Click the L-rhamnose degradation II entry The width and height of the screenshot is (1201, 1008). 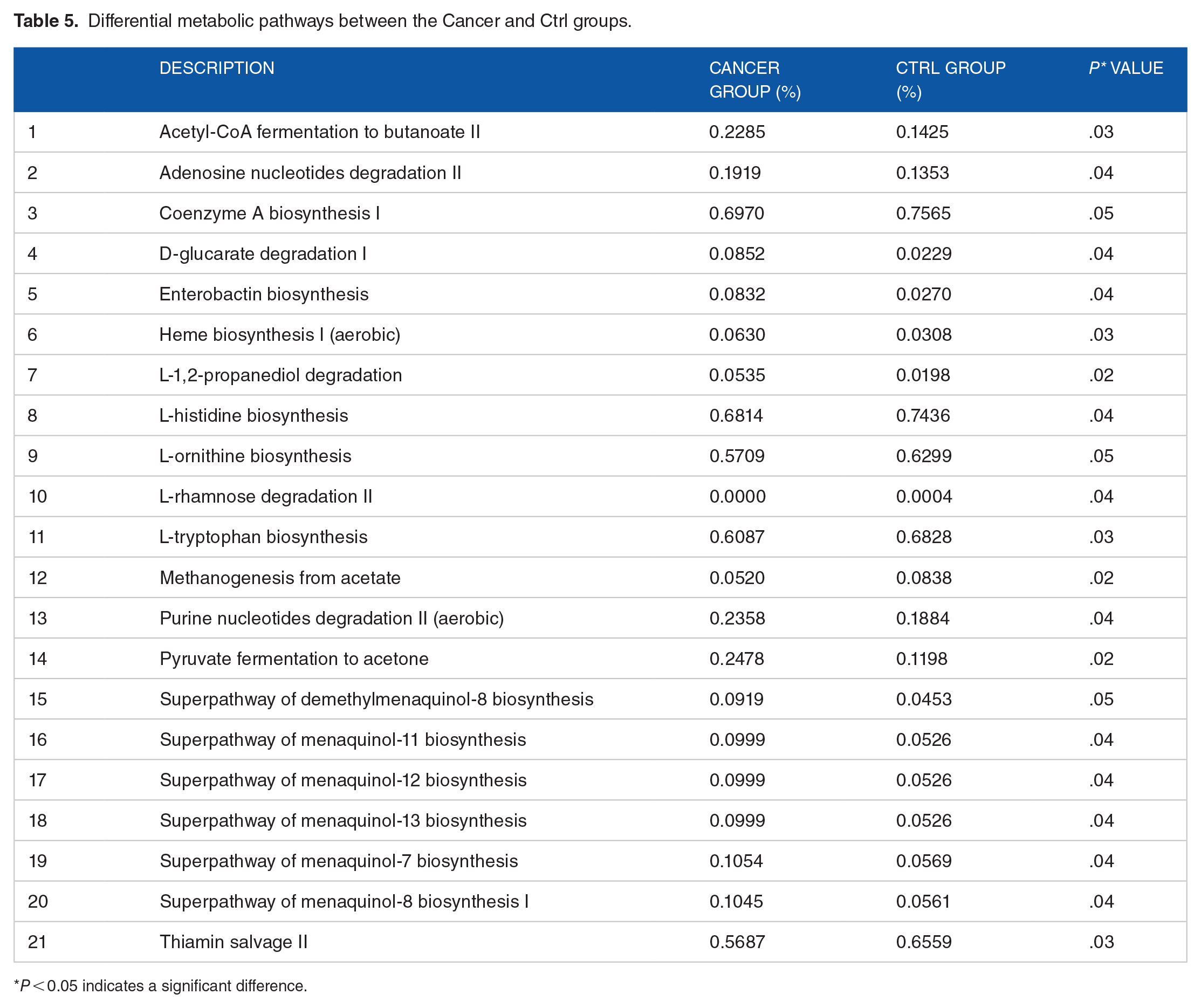click(266, 497)
